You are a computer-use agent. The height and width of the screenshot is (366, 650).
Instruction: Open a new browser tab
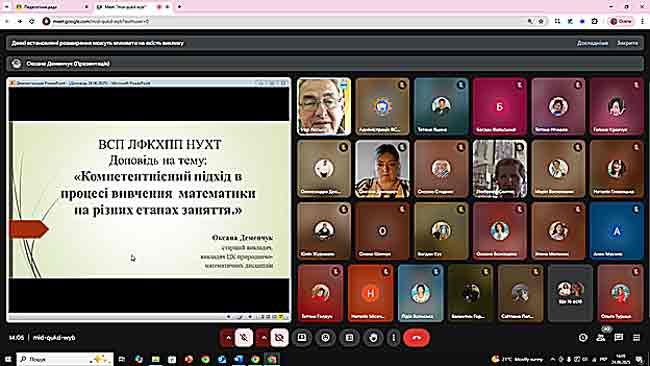(179, 7)
